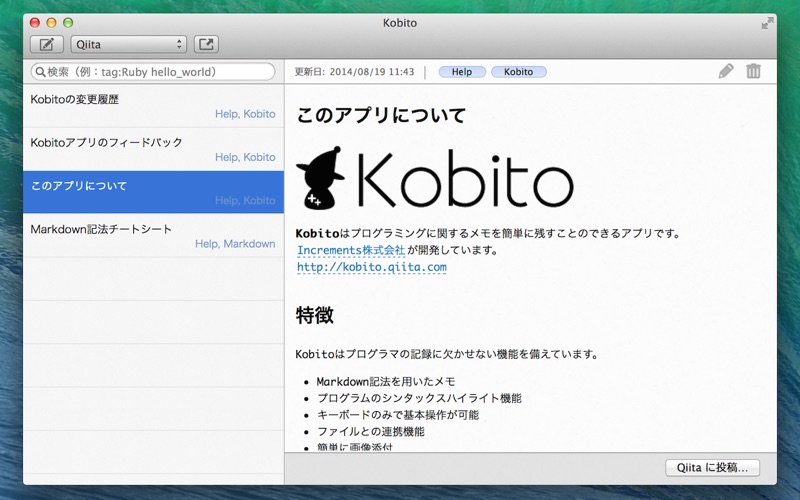Click the pencil edit icon
Screen dimensions: 800x500
726,71
